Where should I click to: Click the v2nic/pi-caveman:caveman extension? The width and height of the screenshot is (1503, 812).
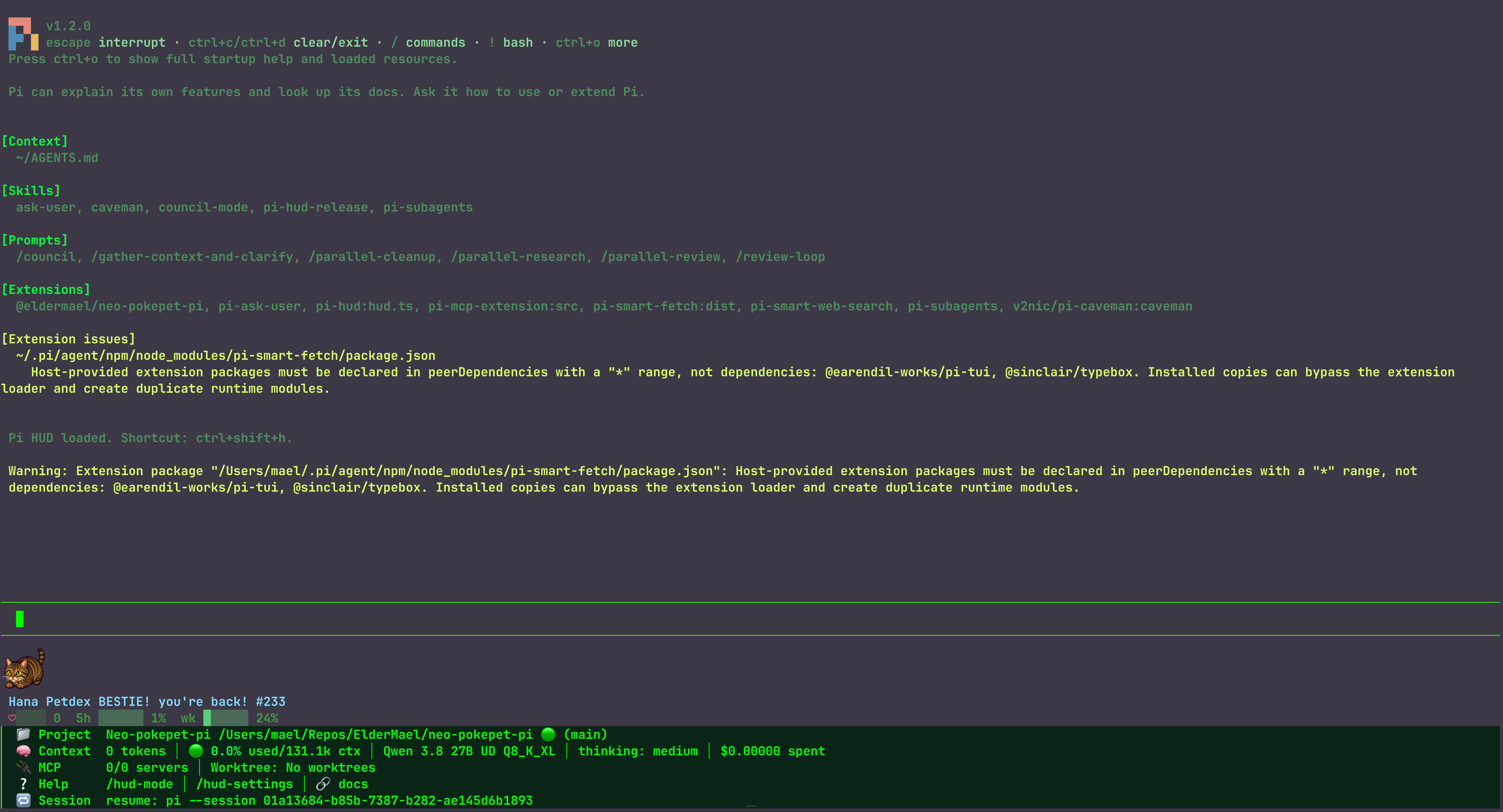pyautogui.click(x=1102, y=306)
